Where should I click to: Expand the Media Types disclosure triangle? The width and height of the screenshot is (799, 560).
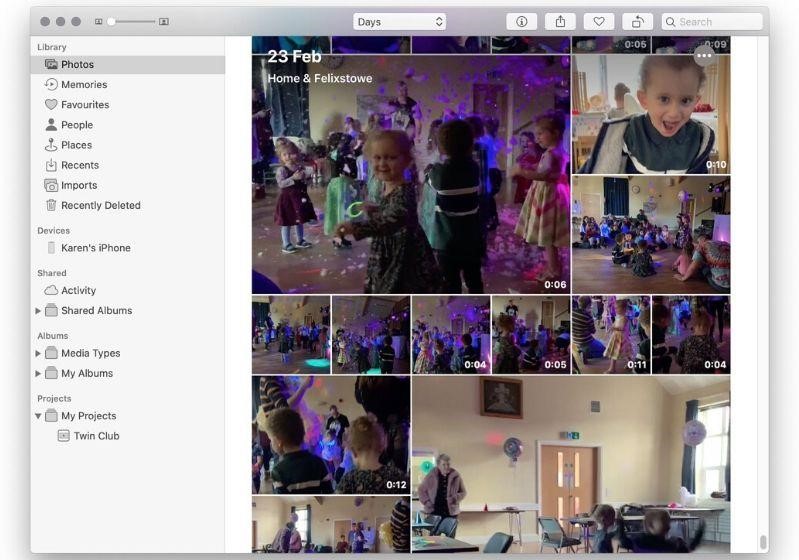coord(38,353)
